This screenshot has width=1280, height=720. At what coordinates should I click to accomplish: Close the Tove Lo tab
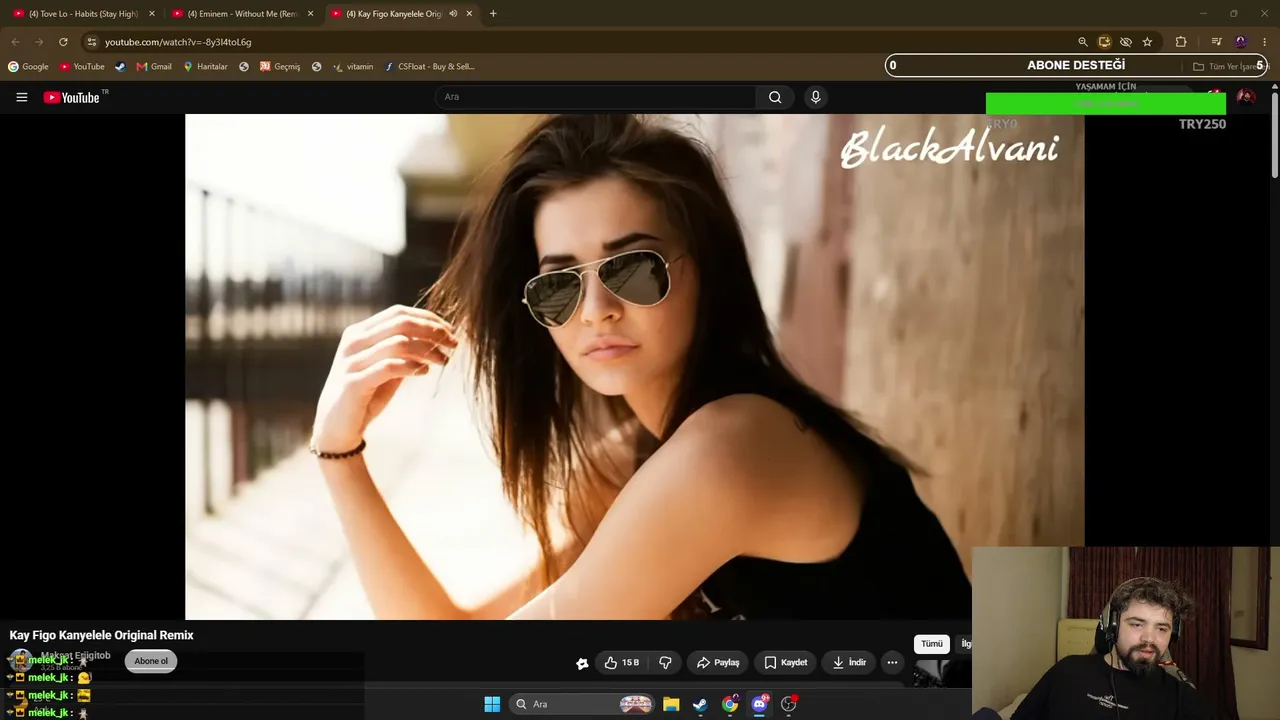[x=152, y=14]
